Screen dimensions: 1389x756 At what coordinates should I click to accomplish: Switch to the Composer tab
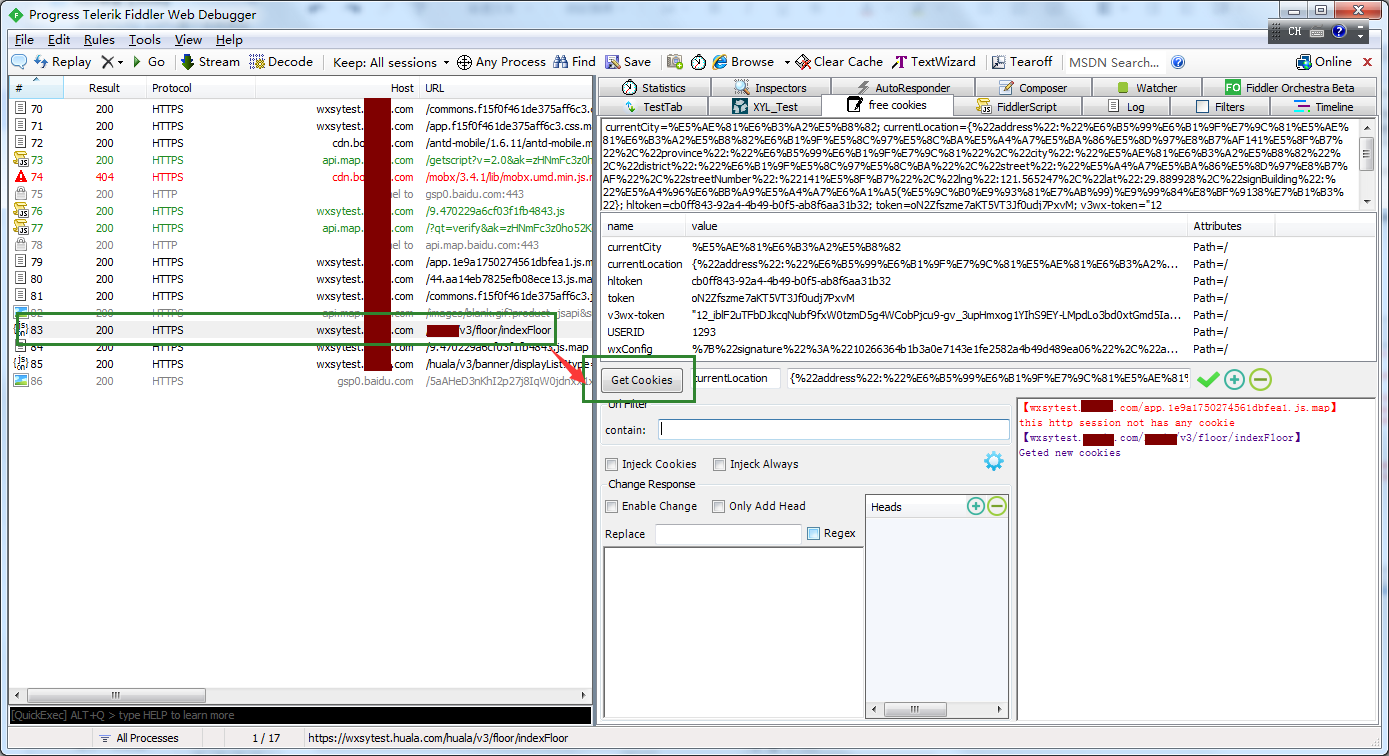tap(1031, 88)
